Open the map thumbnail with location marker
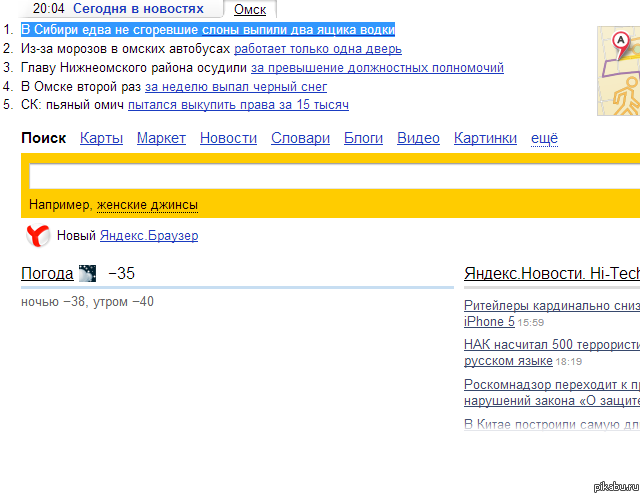 (x=618, y=55)
